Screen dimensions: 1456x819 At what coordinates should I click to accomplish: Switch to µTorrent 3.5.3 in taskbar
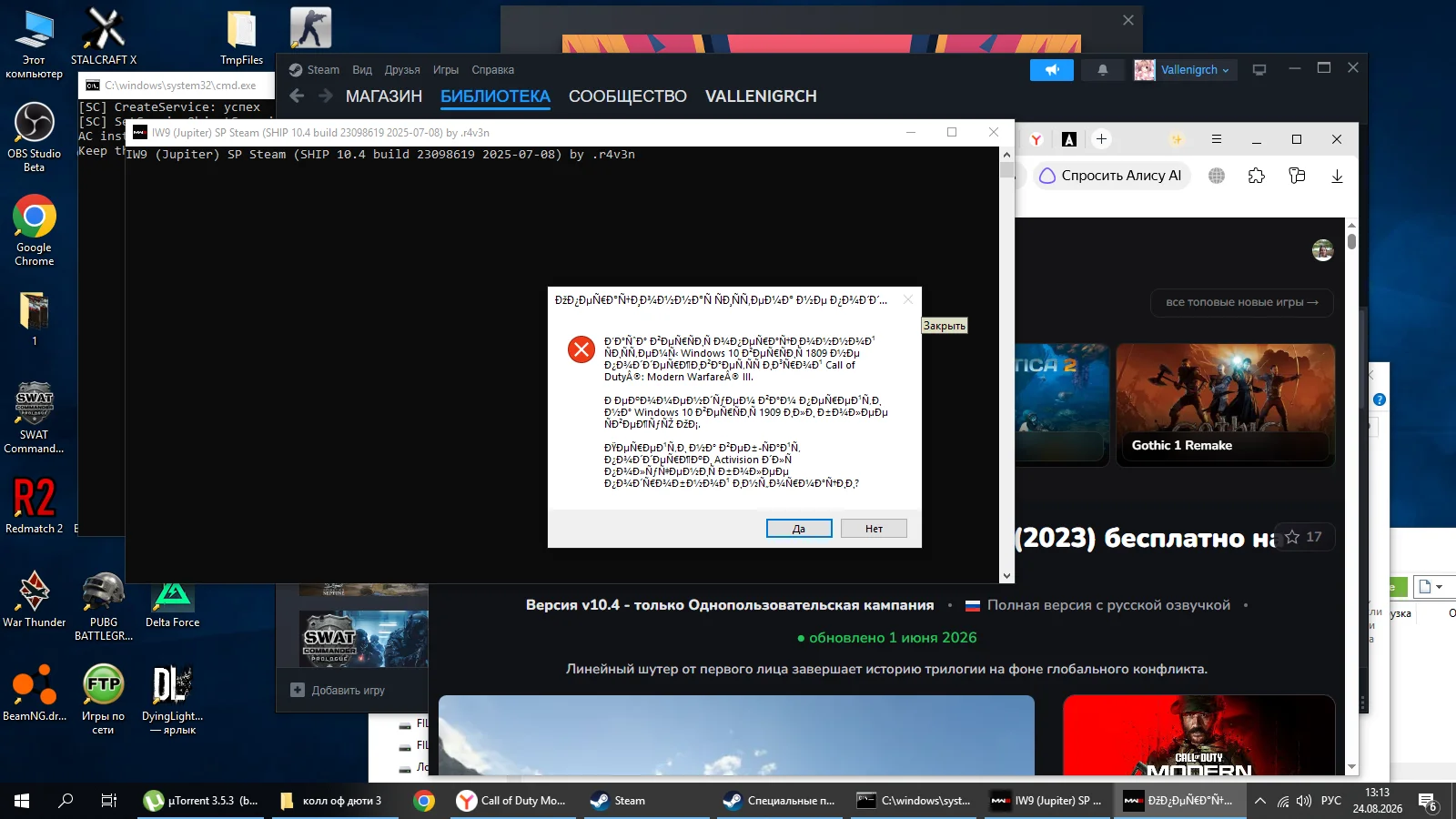click(x=202, y=801)
